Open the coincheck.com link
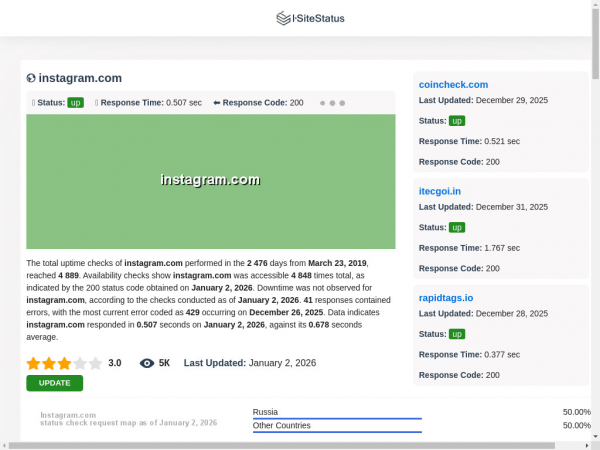Screen dimensions: 600x450 [x=453, y=84]
